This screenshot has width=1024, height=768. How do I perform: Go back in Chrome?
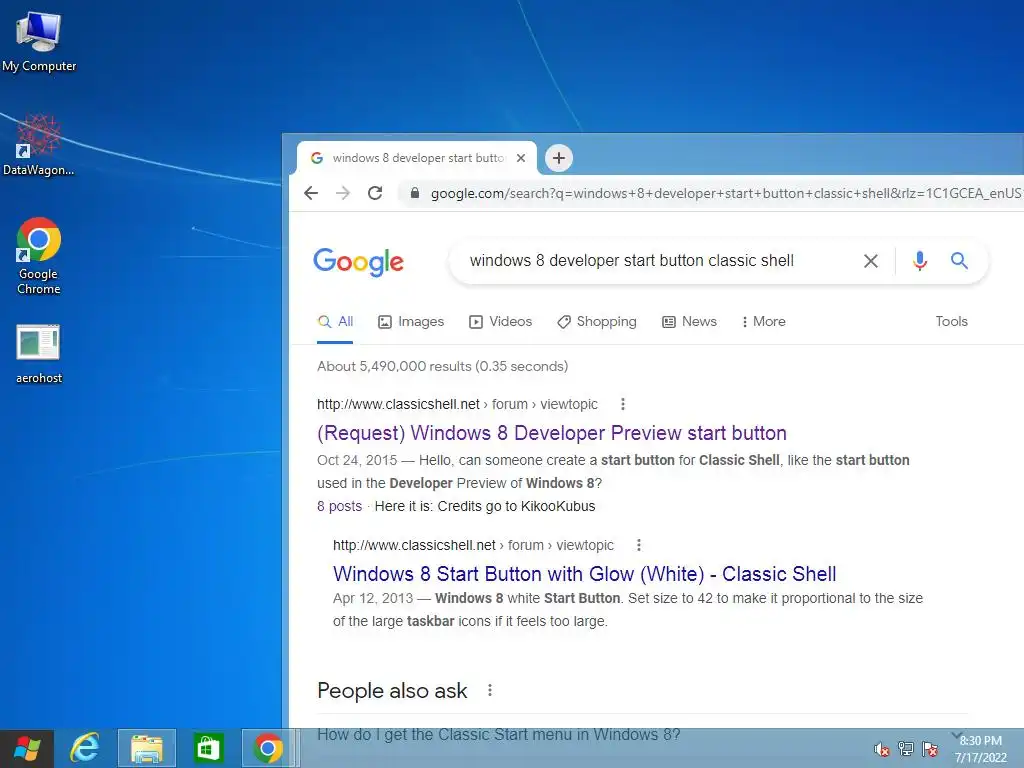tap(311, 193)
